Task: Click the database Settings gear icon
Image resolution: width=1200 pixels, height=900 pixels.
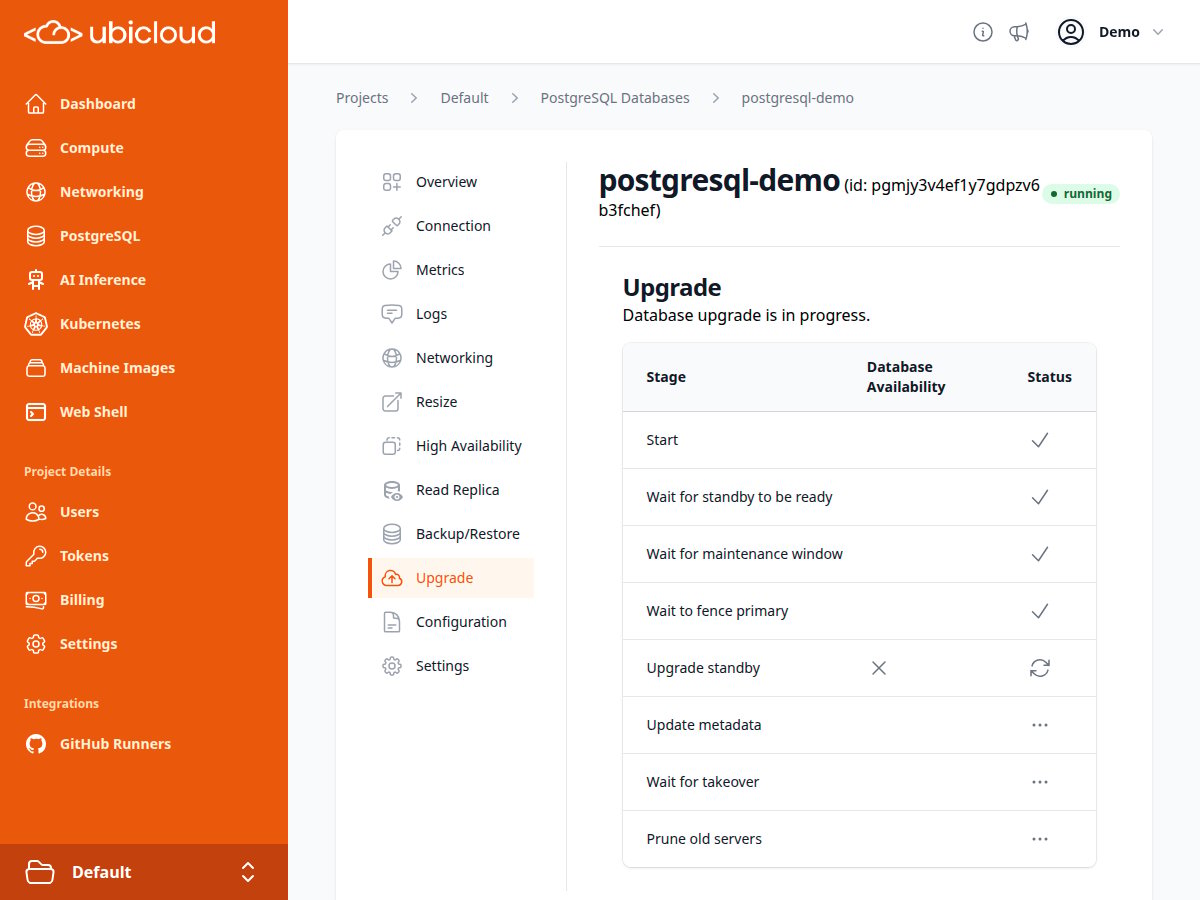Action: coord(392,666)
